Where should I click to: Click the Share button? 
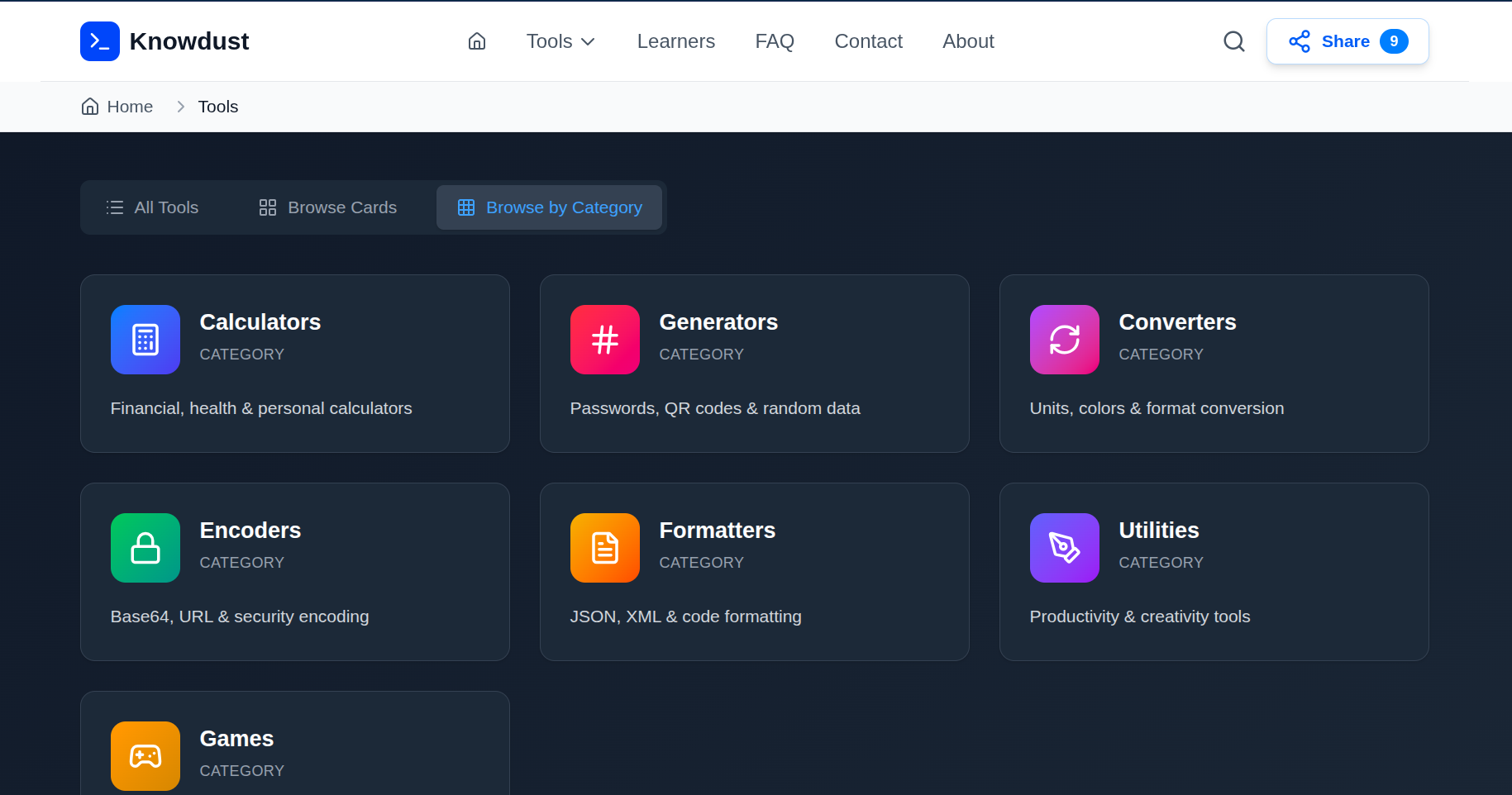pos(1347,41)
